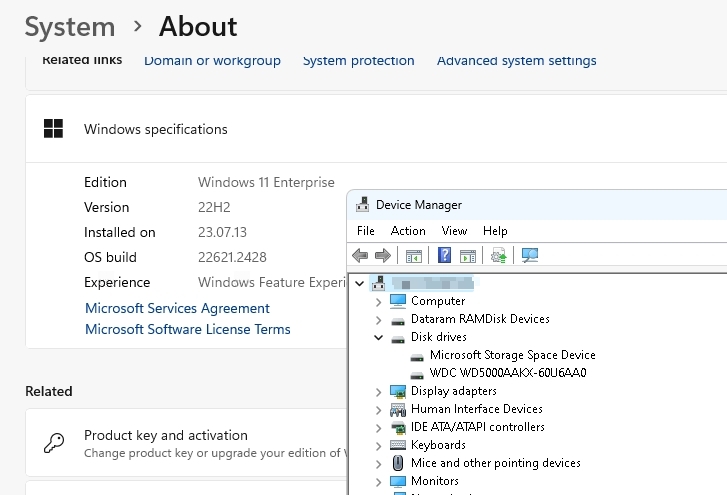Select the Keyboards label
727x495 pixels.
pyautogui.click(x=438, y=445)
